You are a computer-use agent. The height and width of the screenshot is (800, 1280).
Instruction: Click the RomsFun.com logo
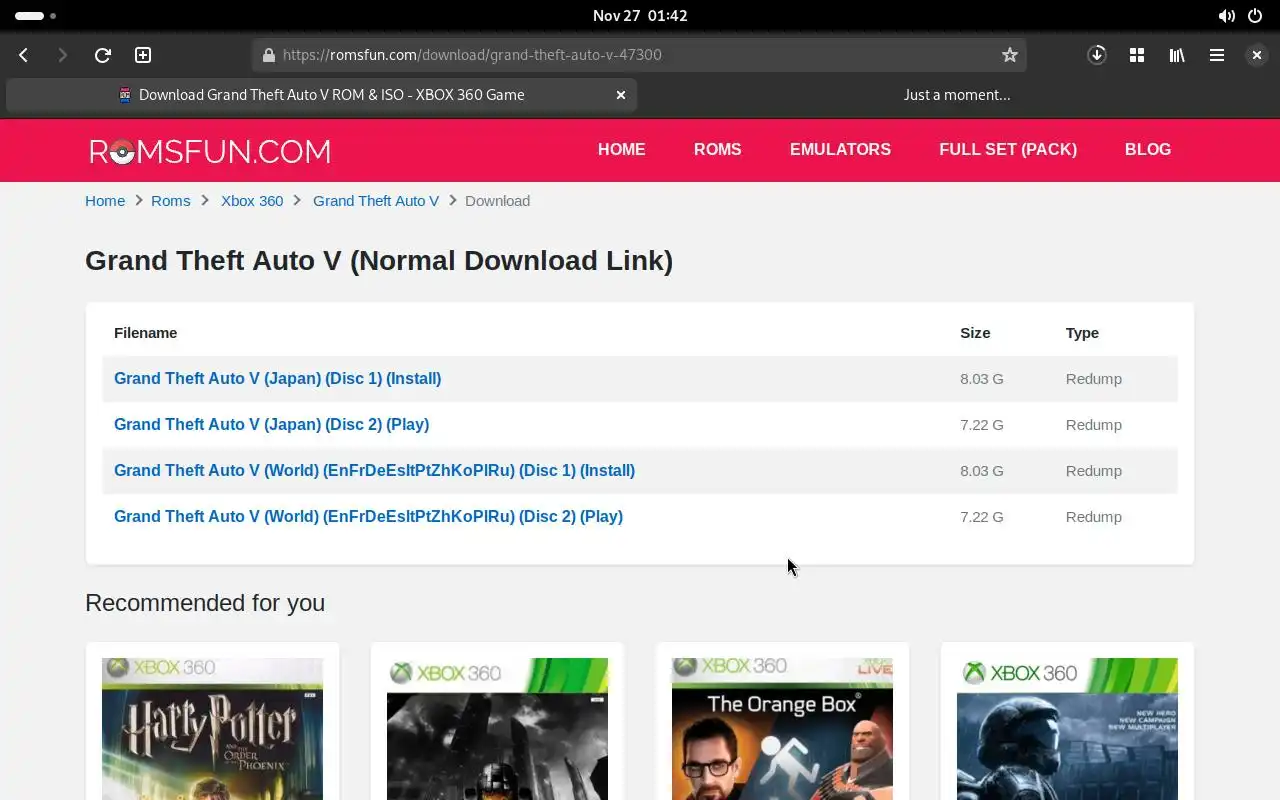tap(210, 151)
